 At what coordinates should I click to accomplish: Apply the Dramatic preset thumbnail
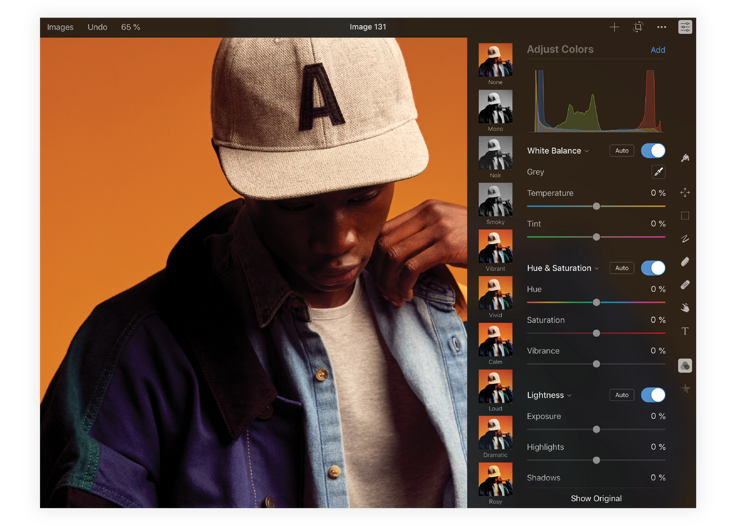pyautogui.click(x=495, y=433)
